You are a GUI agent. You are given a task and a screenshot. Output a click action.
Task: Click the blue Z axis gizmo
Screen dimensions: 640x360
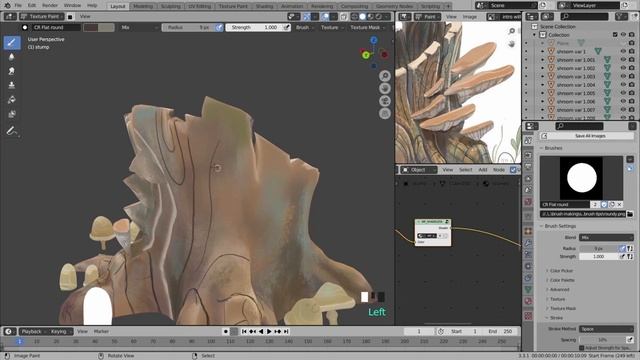(373, 40)
